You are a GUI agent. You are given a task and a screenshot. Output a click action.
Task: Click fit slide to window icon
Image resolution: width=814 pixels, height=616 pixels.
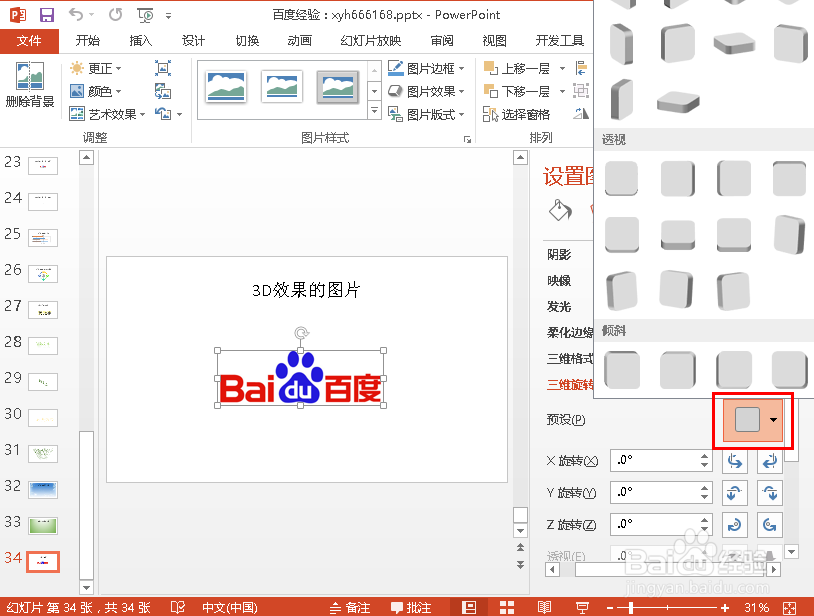pyautogui.click(x=789, y=608)
